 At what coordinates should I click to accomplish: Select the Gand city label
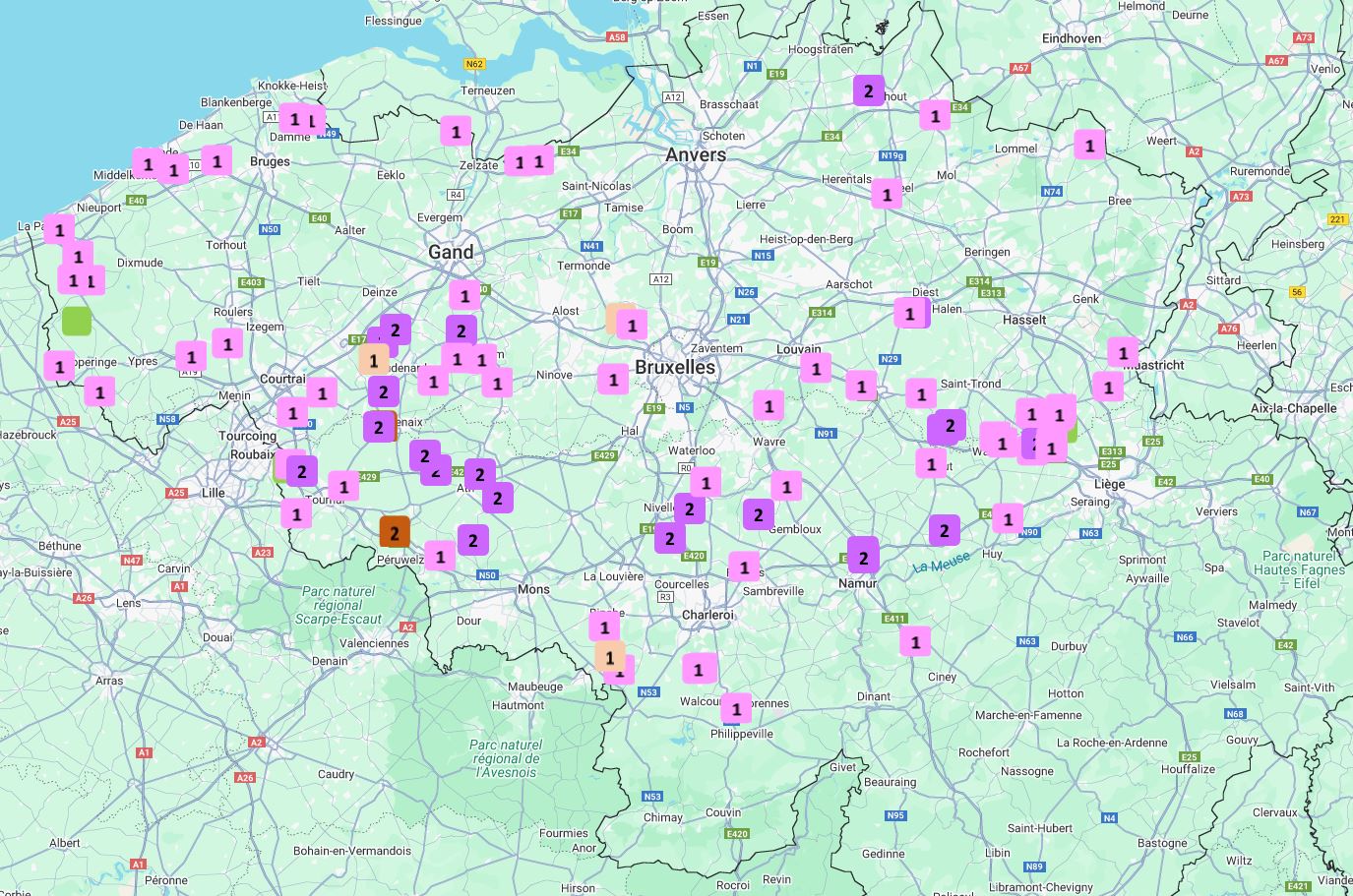coord(451,252)
